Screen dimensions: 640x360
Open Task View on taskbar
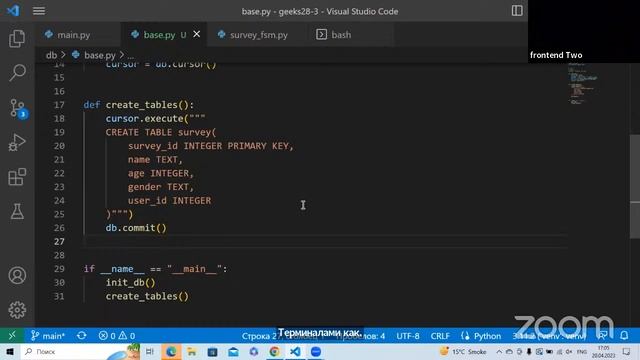(150, 351)
